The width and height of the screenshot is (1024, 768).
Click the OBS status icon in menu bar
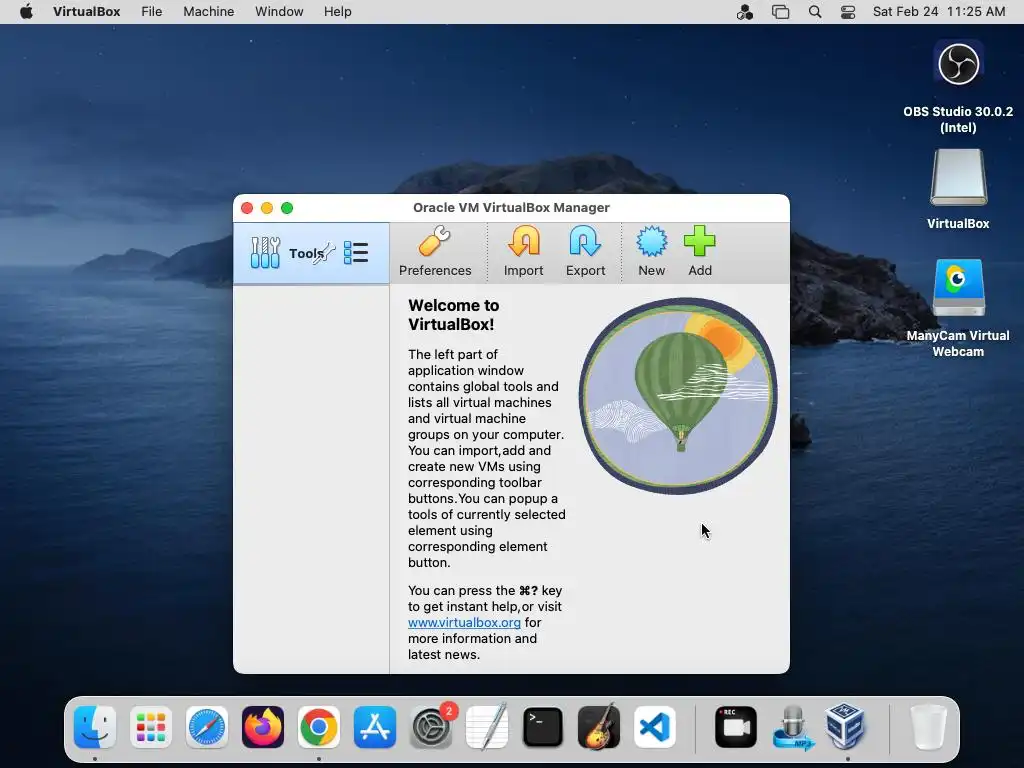pos(744,12)
